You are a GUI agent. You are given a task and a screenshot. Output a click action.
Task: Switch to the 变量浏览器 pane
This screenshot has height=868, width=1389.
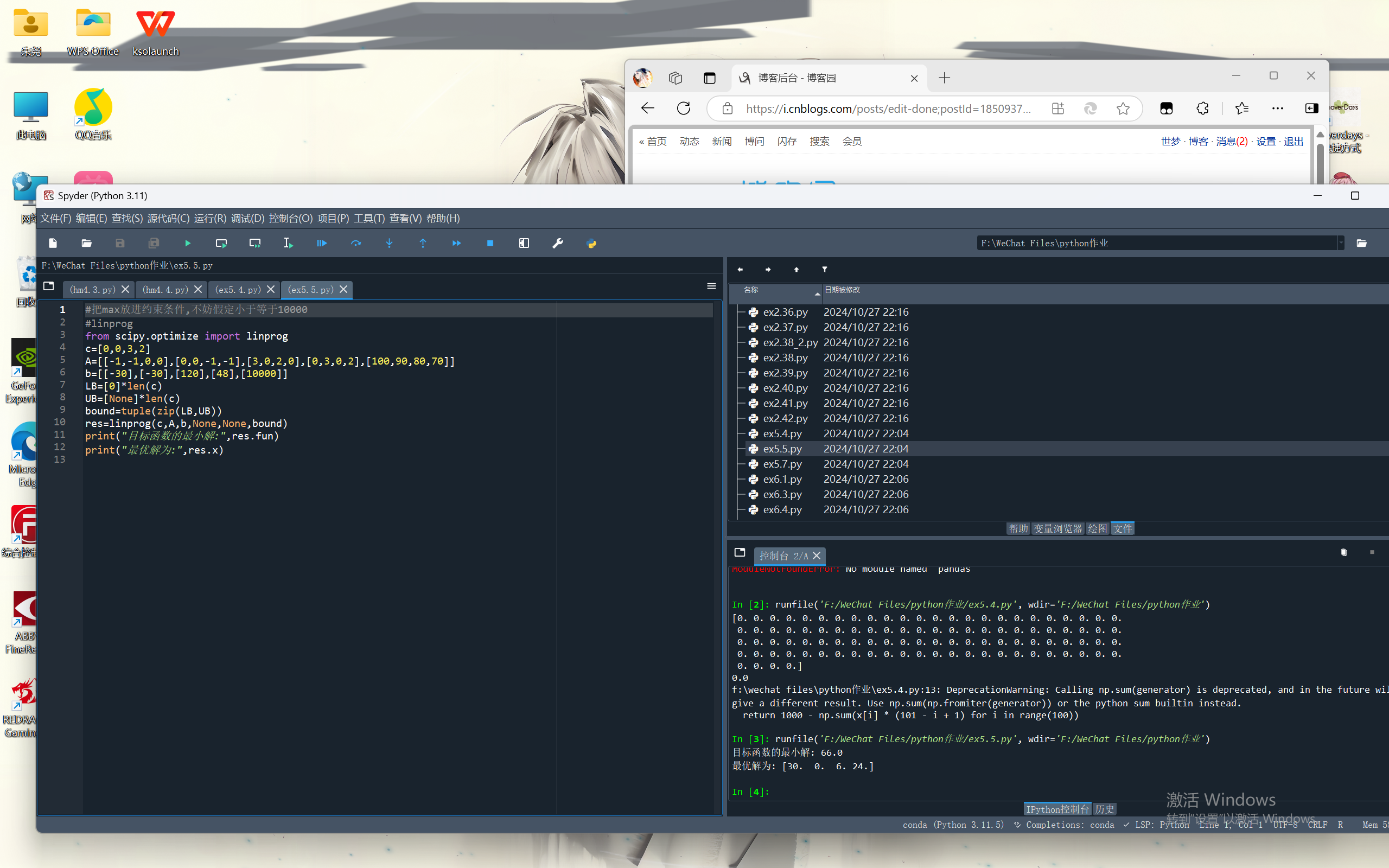tap(1057, 529)
